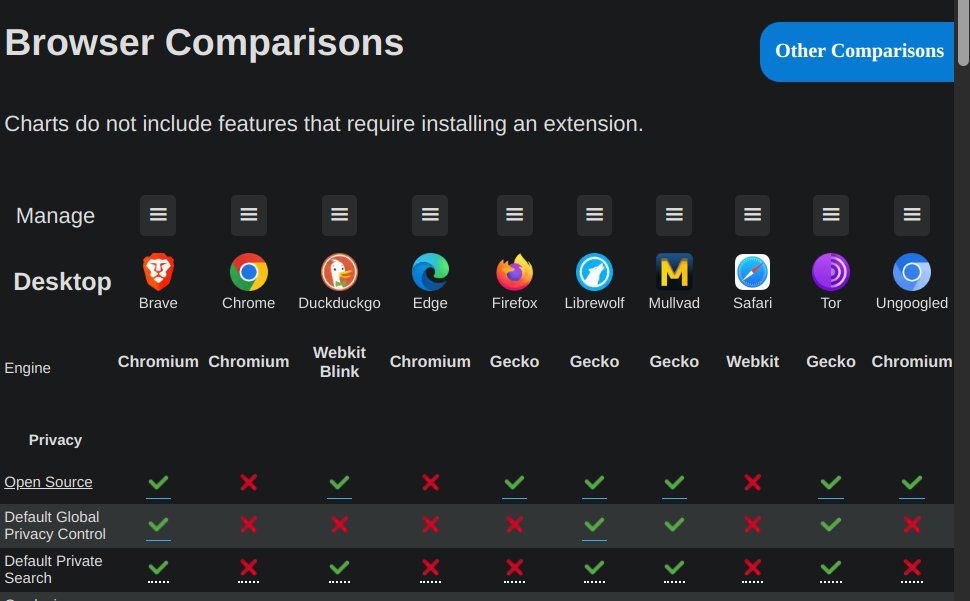Click the purple Tor onion icon
The height and width of the screenshot is (601, 970).
tap(831, 271)
